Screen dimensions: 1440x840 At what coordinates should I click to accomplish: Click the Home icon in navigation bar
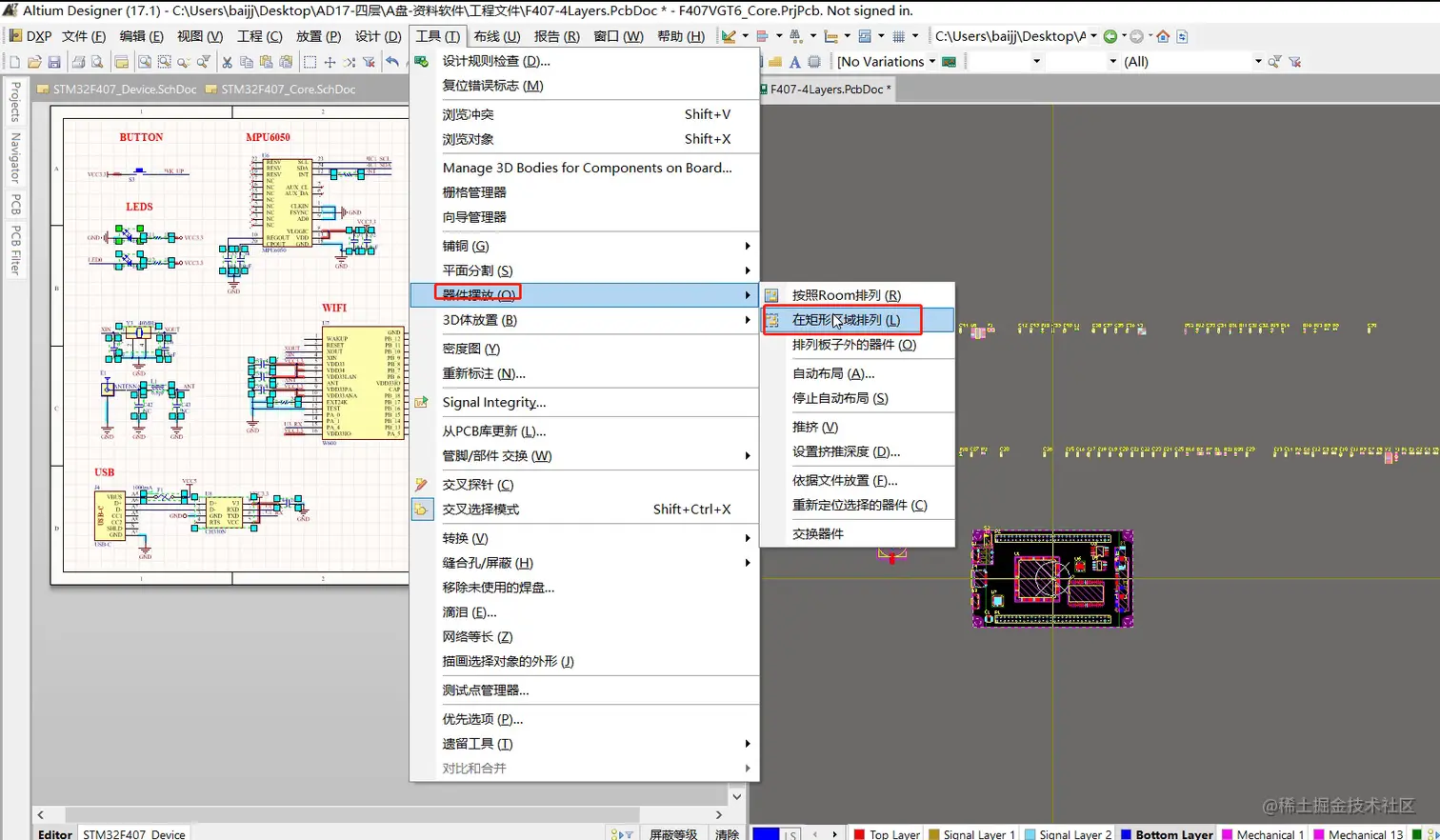point(1163,36)
